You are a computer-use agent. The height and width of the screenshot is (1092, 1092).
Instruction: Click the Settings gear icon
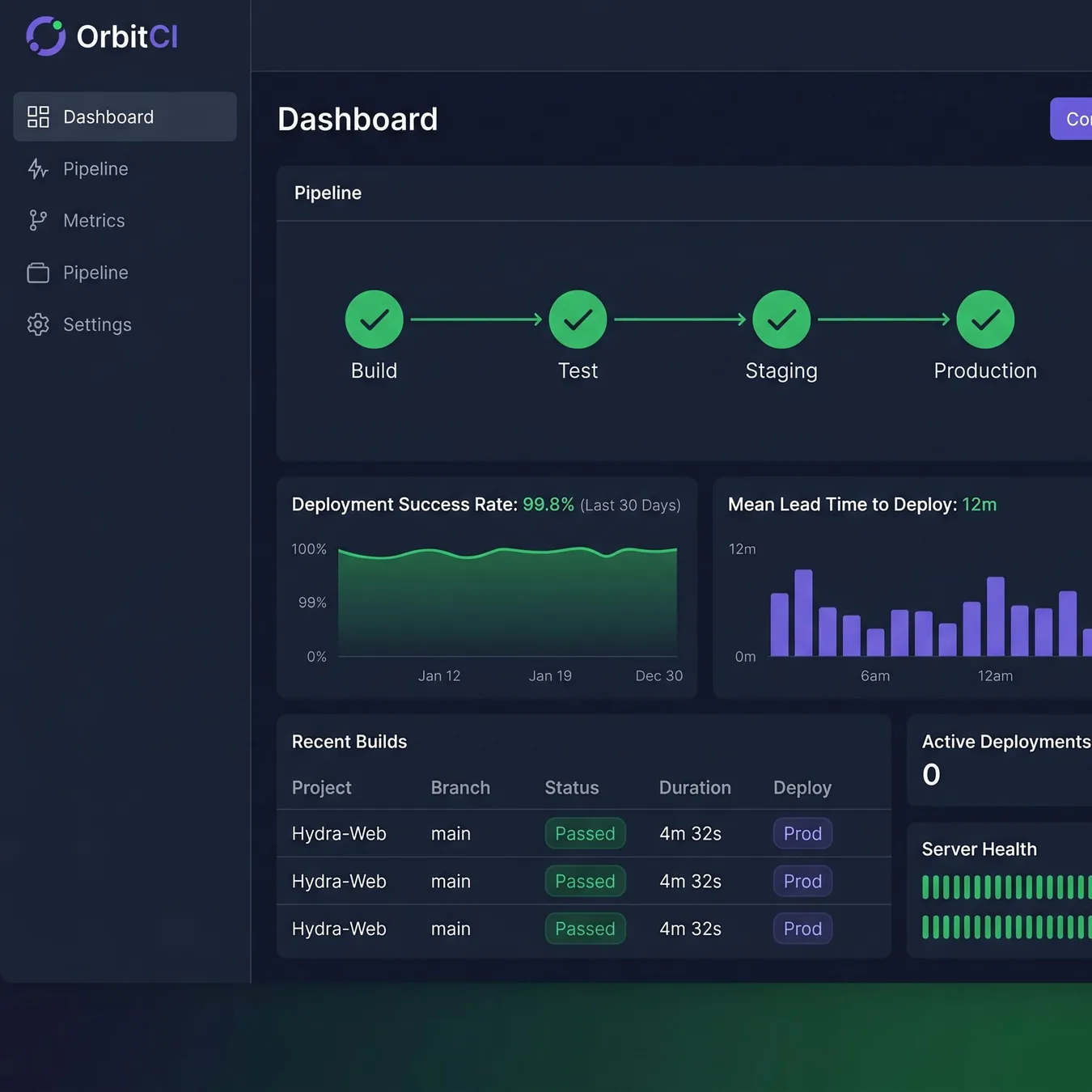[x=38, y=324]
